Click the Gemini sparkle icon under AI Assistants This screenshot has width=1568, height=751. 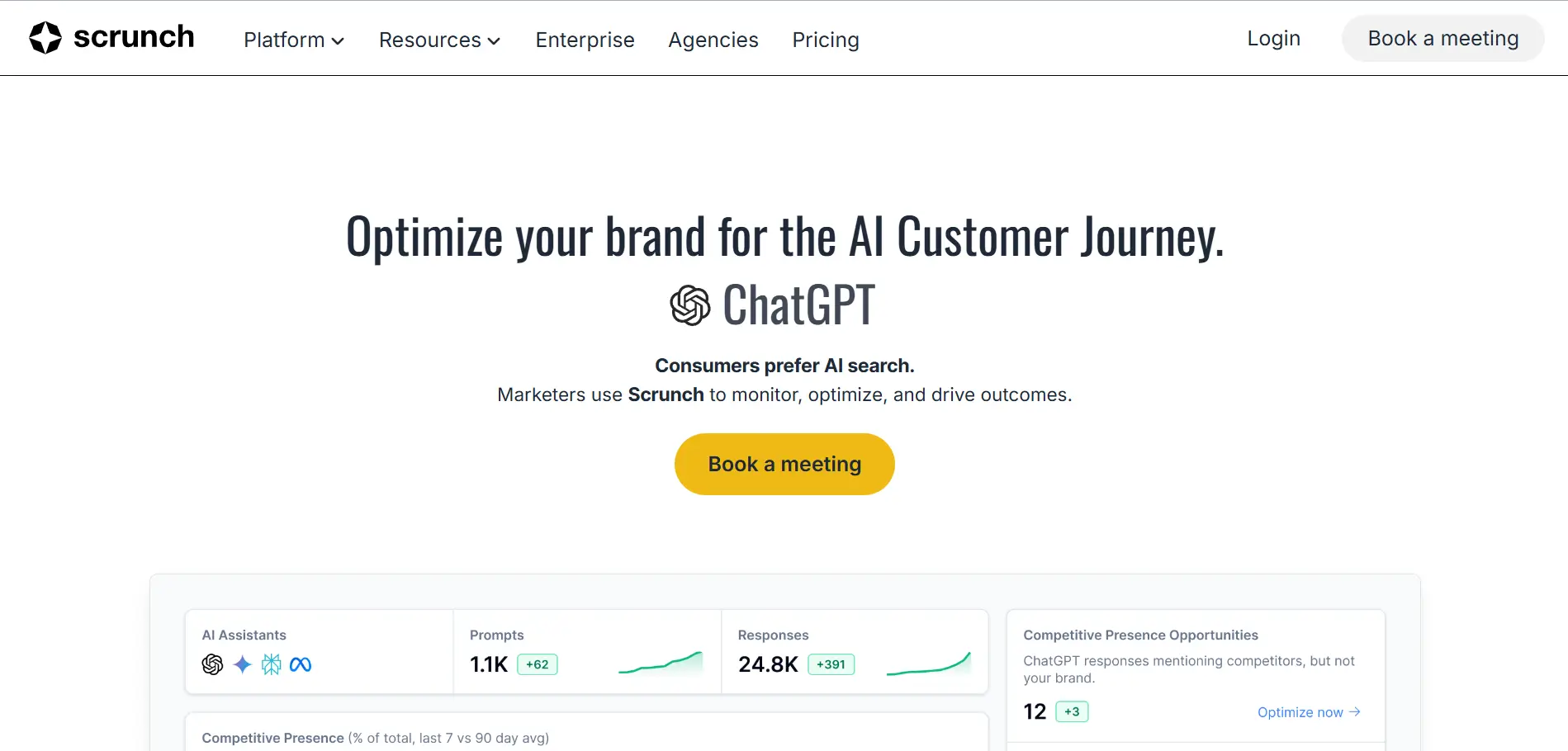click(242, 664)
